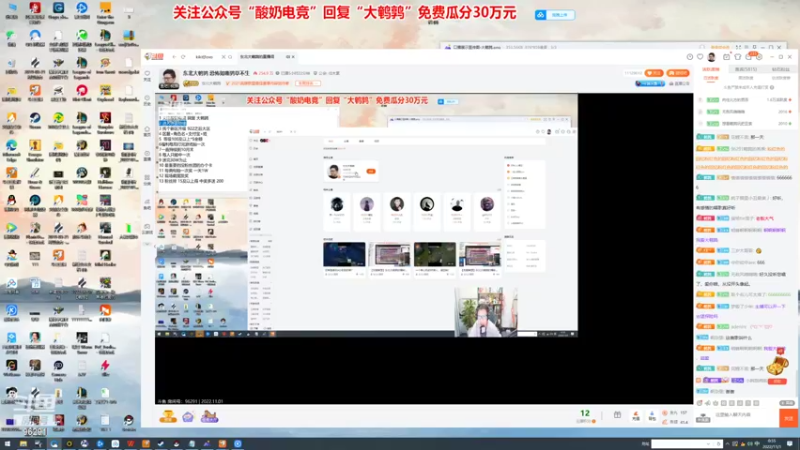Switch to the 钻粉粉丝 tab
Screen dimensions: 800x450
pos(780,69)
